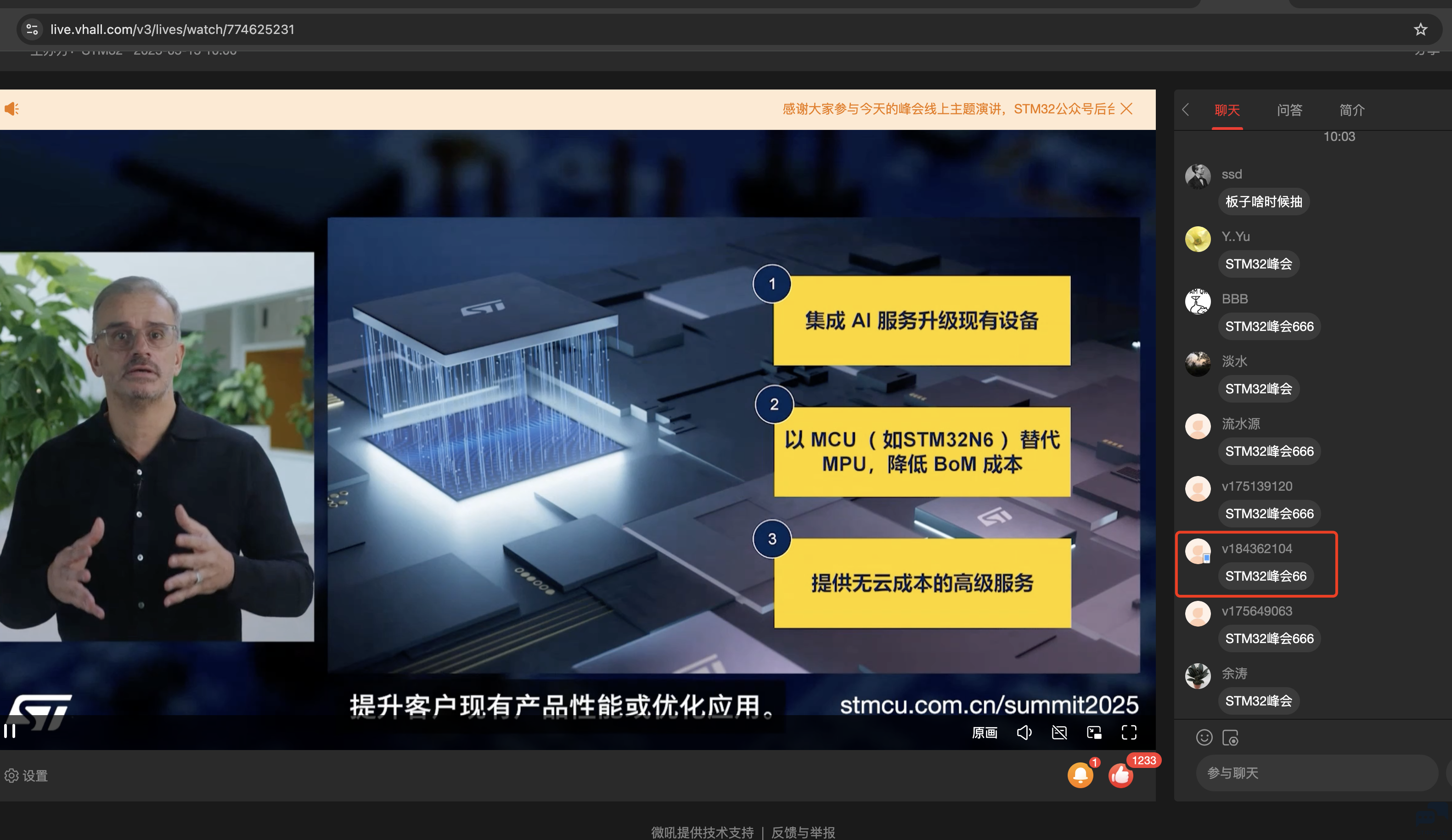
Task: Open the 设置 settings
Action: point(27,775)
